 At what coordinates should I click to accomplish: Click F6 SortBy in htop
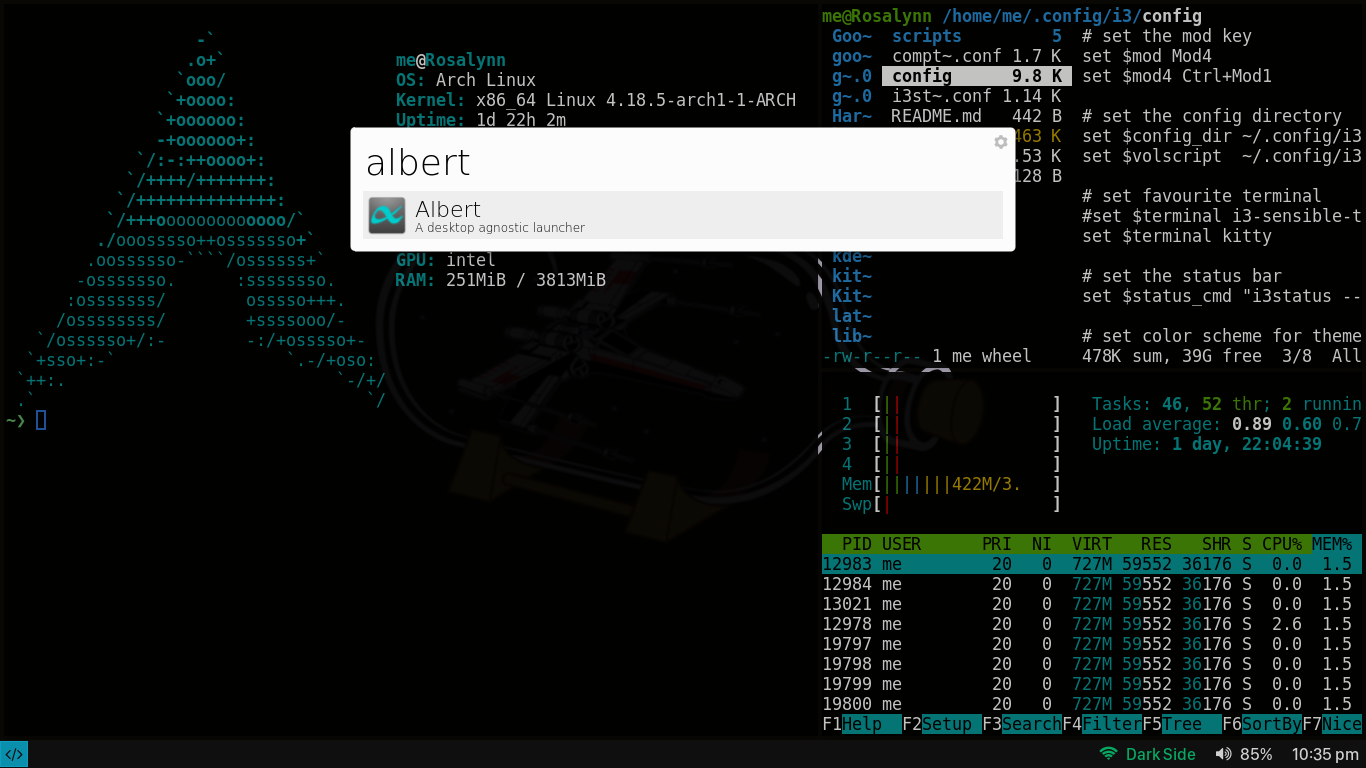pyautogui.click(x=1262, y=724)
